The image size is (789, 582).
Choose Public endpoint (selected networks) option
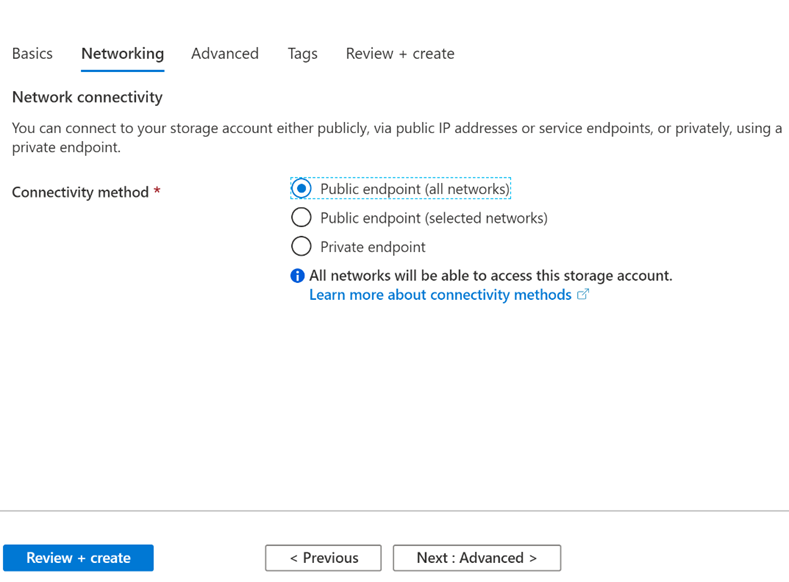point(301,218)
